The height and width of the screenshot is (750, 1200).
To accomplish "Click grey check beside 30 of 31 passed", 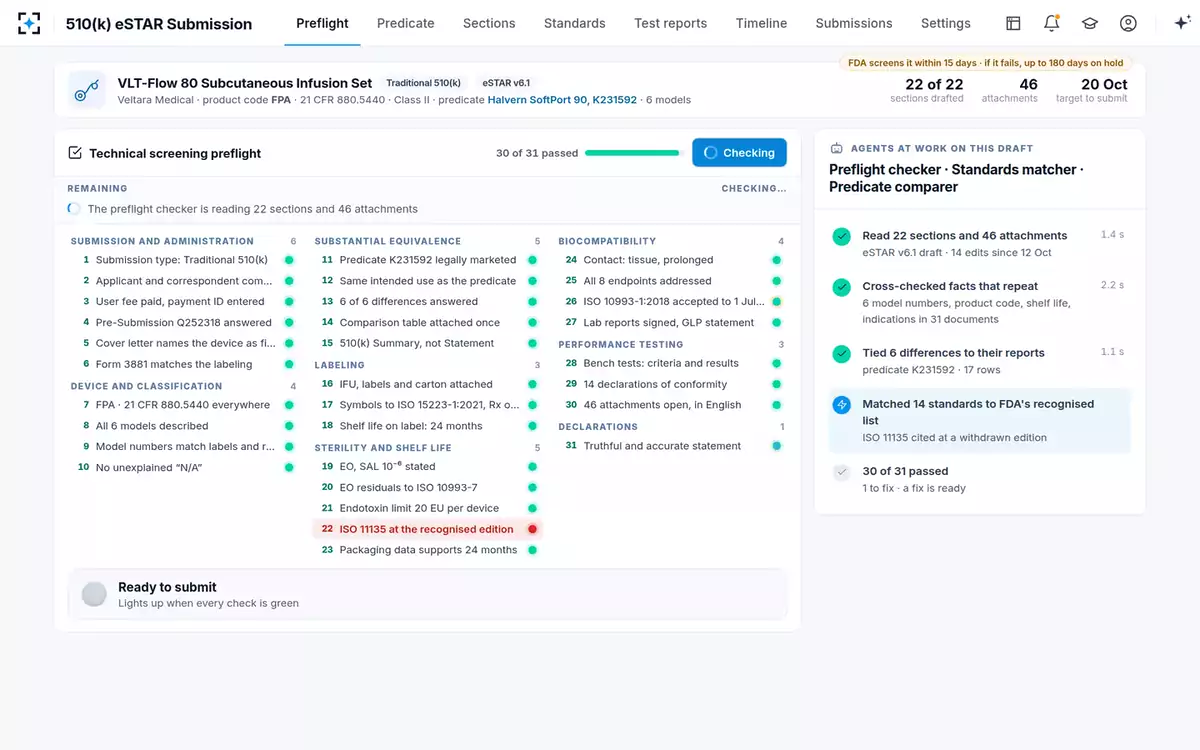I will [842, 472].
